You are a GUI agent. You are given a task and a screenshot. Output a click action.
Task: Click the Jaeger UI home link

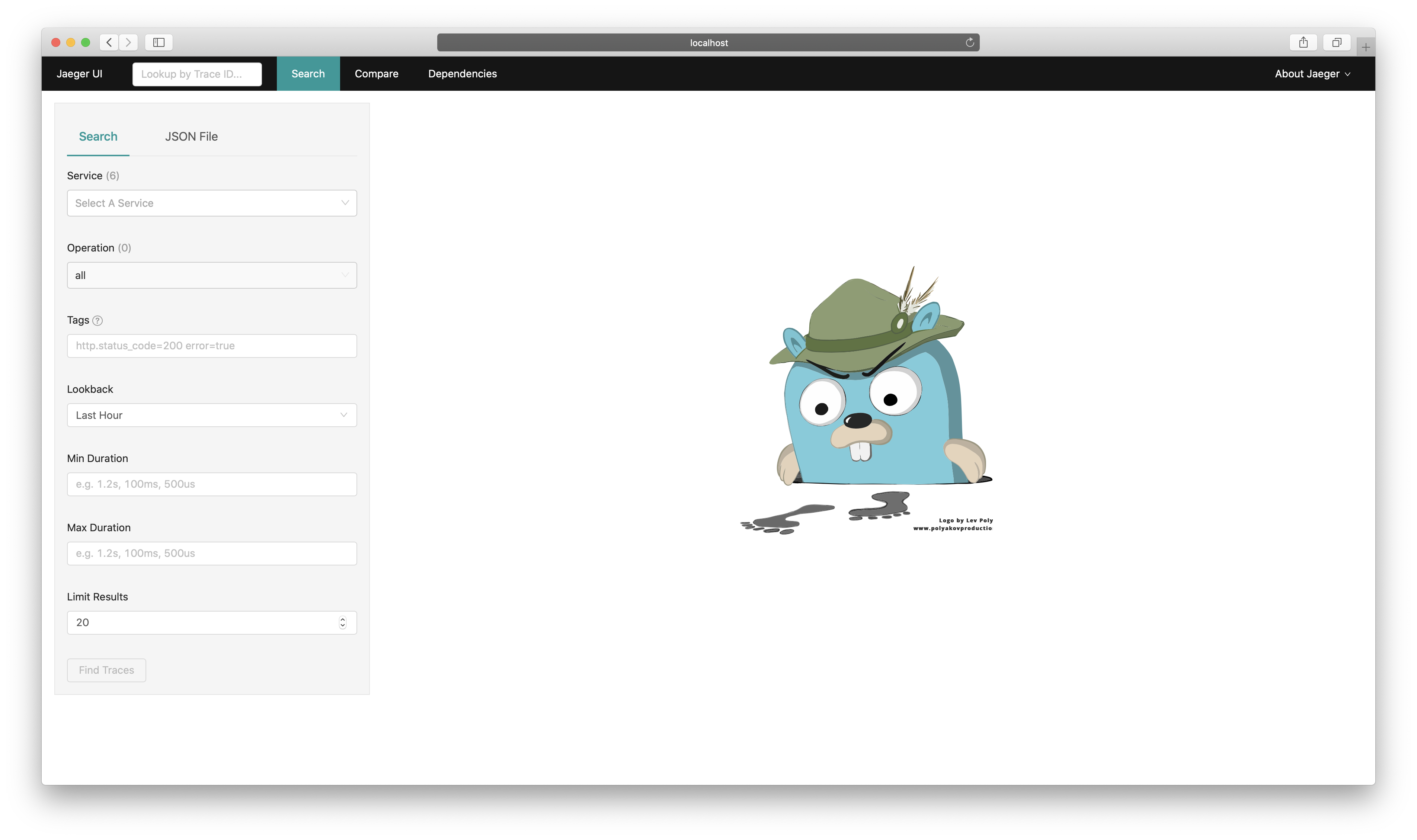(79, 74)
